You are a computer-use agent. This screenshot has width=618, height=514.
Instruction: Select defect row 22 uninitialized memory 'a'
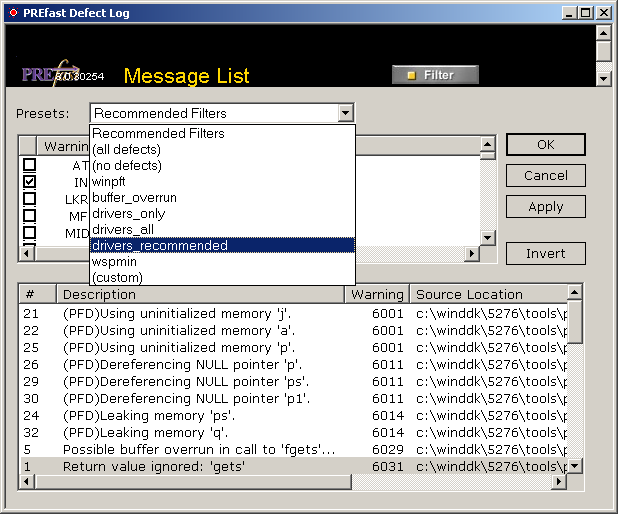pos(293,331)
